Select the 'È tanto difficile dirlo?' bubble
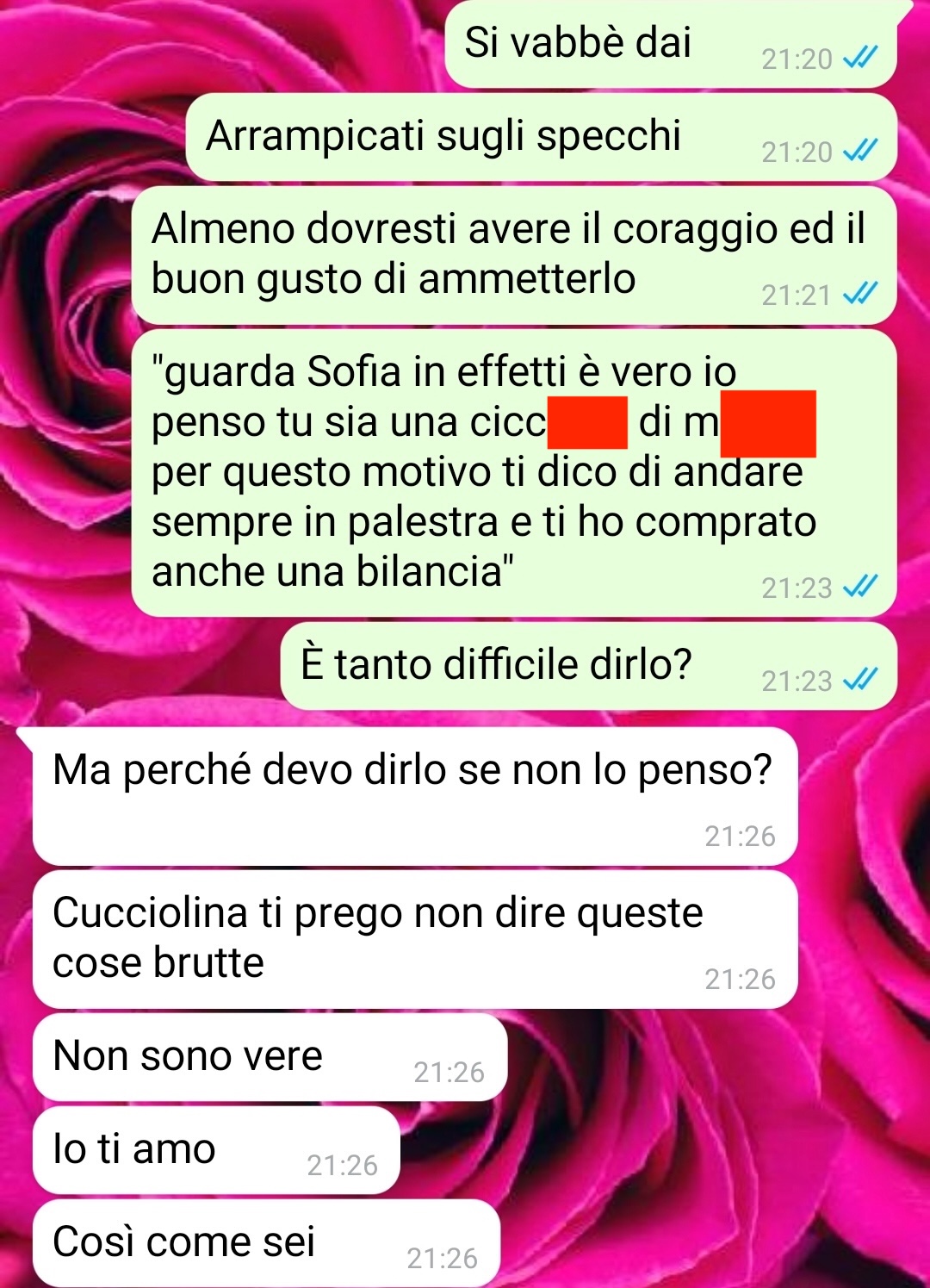The image size is (930, 1288). 589,666
